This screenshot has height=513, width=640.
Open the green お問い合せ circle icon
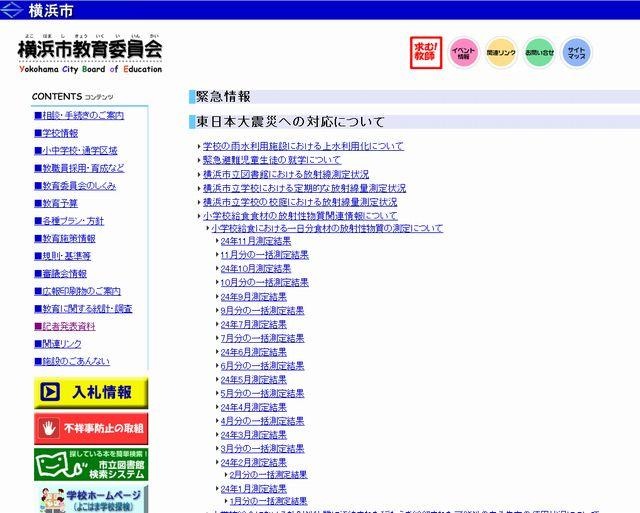[x=539, y=53]
